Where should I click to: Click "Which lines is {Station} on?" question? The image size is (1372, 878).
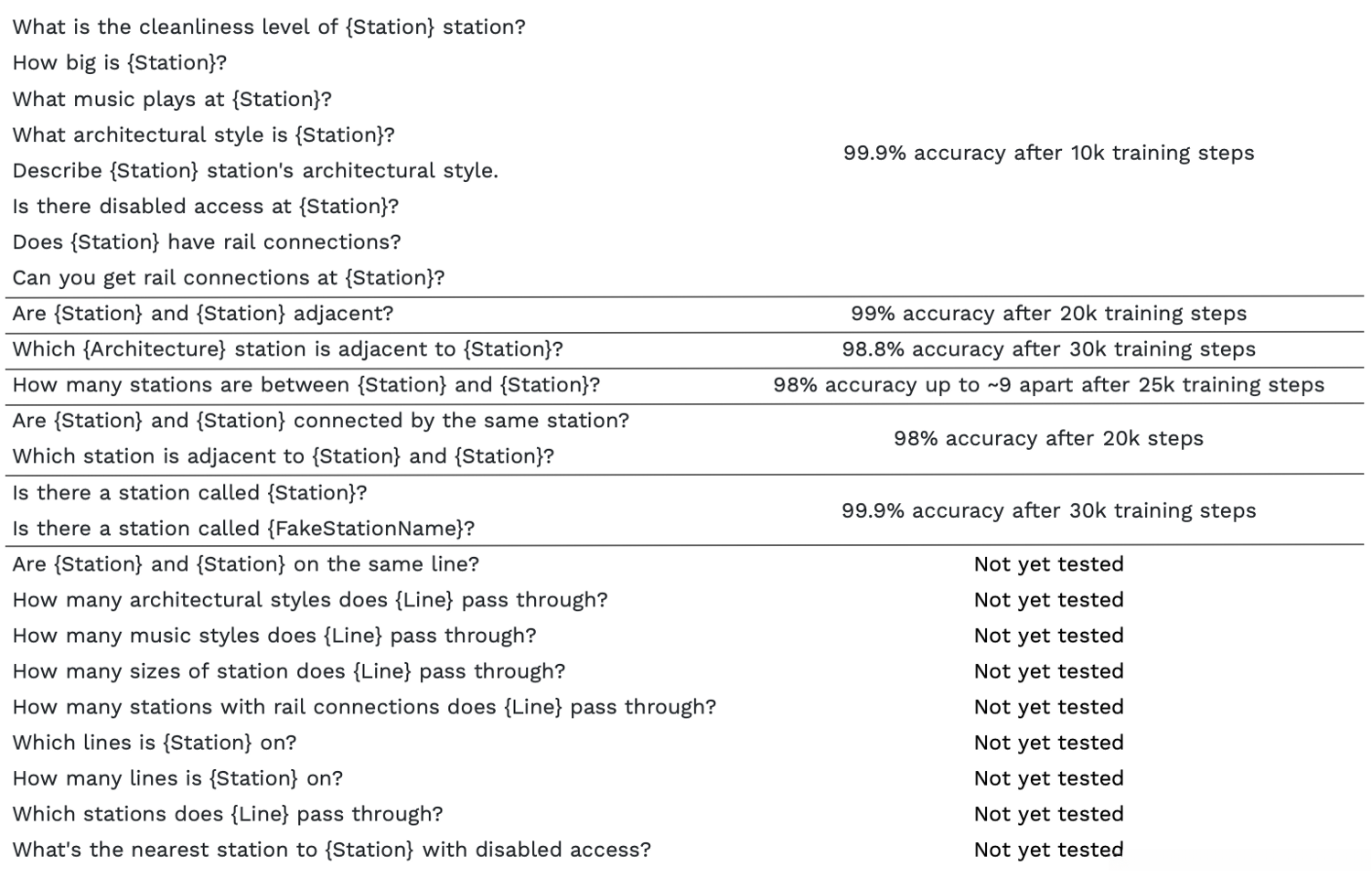point(155,743)
